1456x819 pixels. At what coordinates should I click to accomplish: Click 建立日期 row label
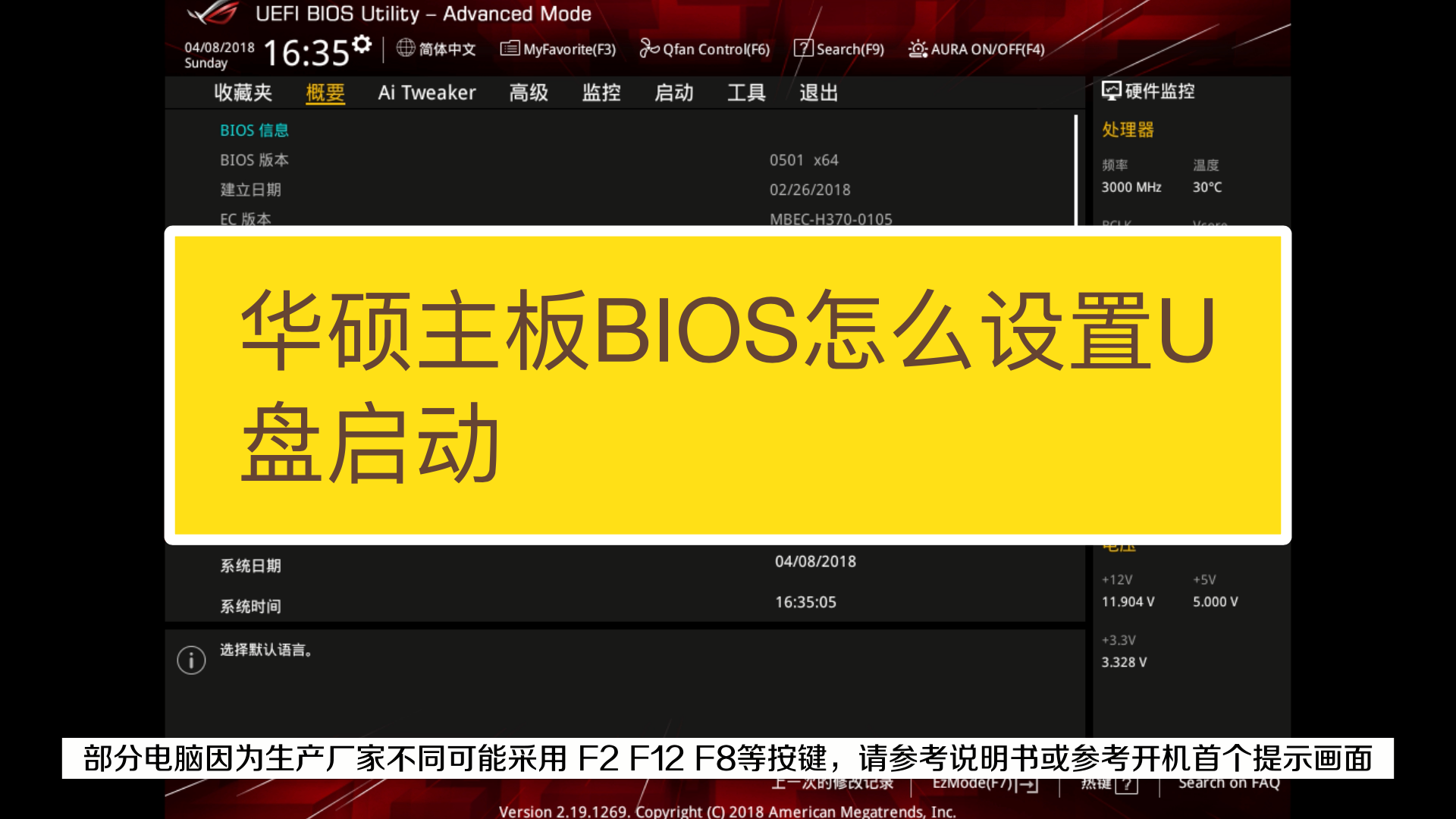tap(251, 190)
